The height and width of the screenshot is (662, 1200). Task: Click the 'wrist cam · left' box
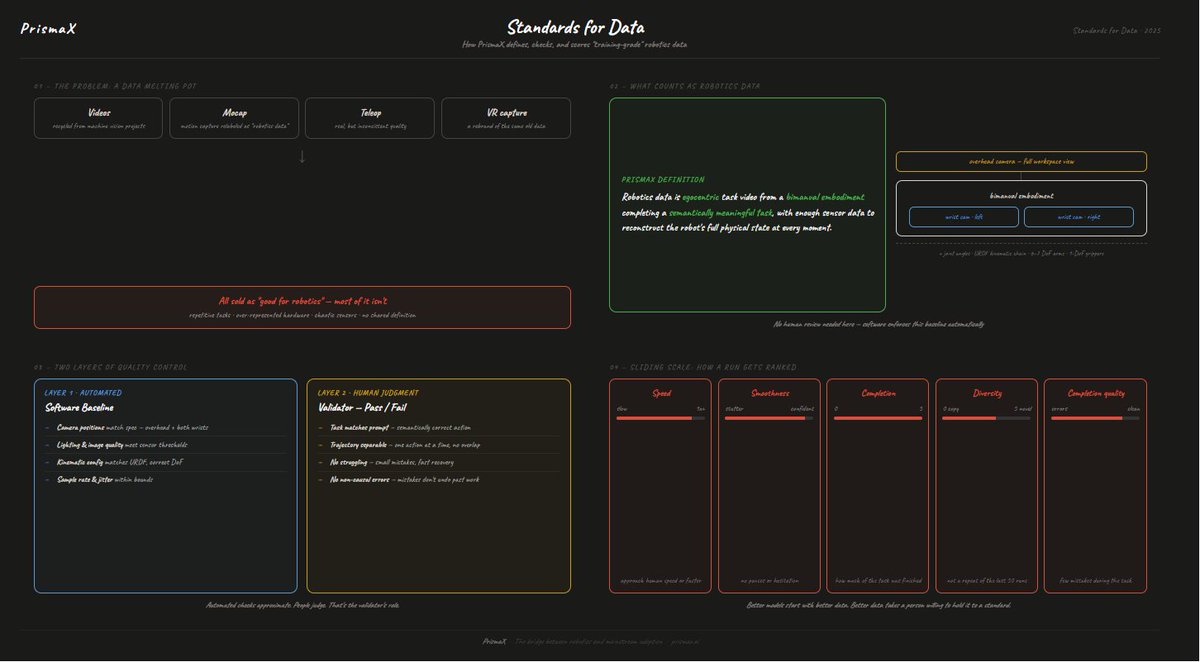[x=964, y=217]
